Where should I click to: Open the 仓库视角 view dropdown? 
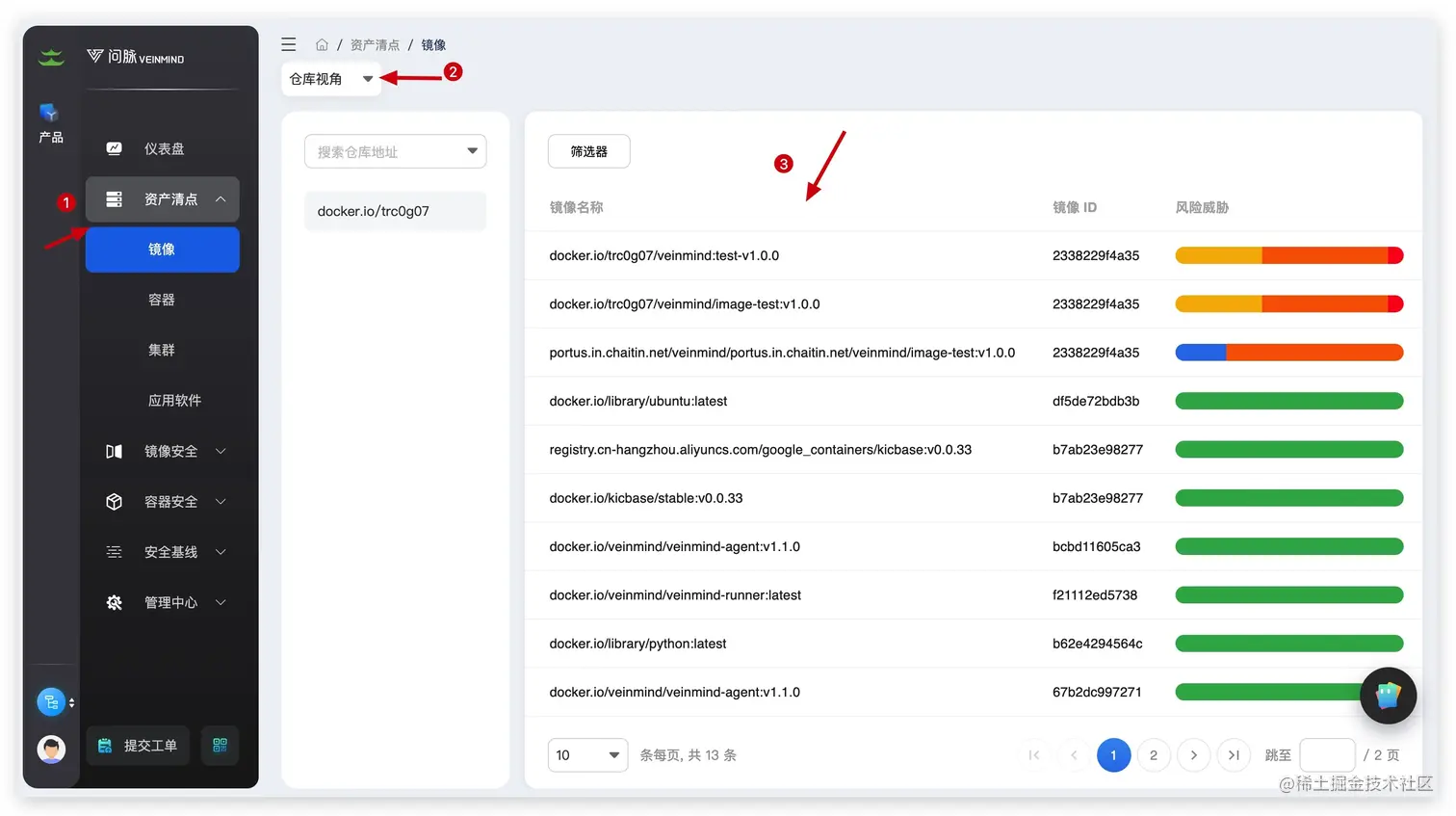coord(331,79)
